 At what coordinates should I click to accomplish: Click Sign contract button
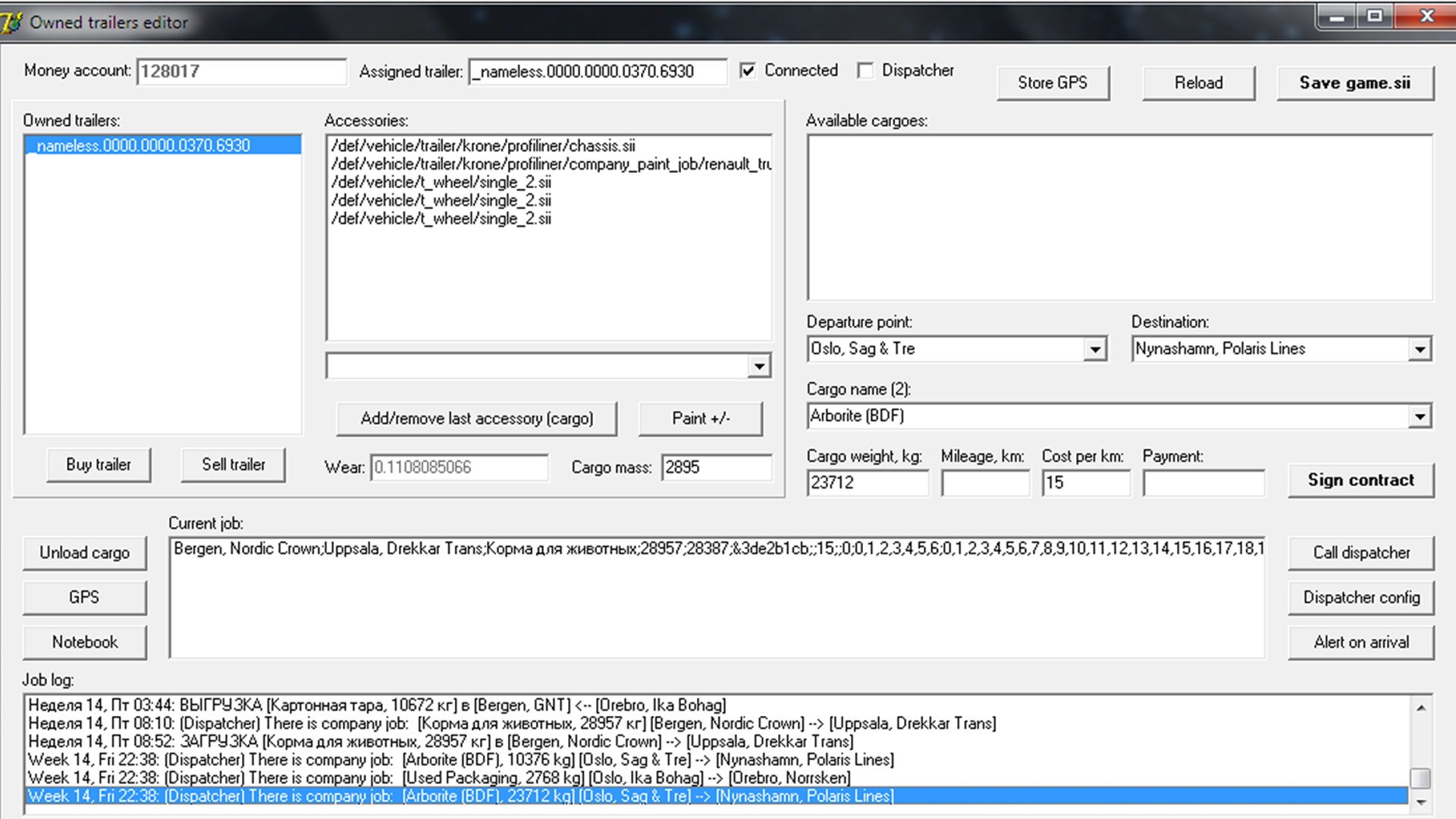point(1360,480)
